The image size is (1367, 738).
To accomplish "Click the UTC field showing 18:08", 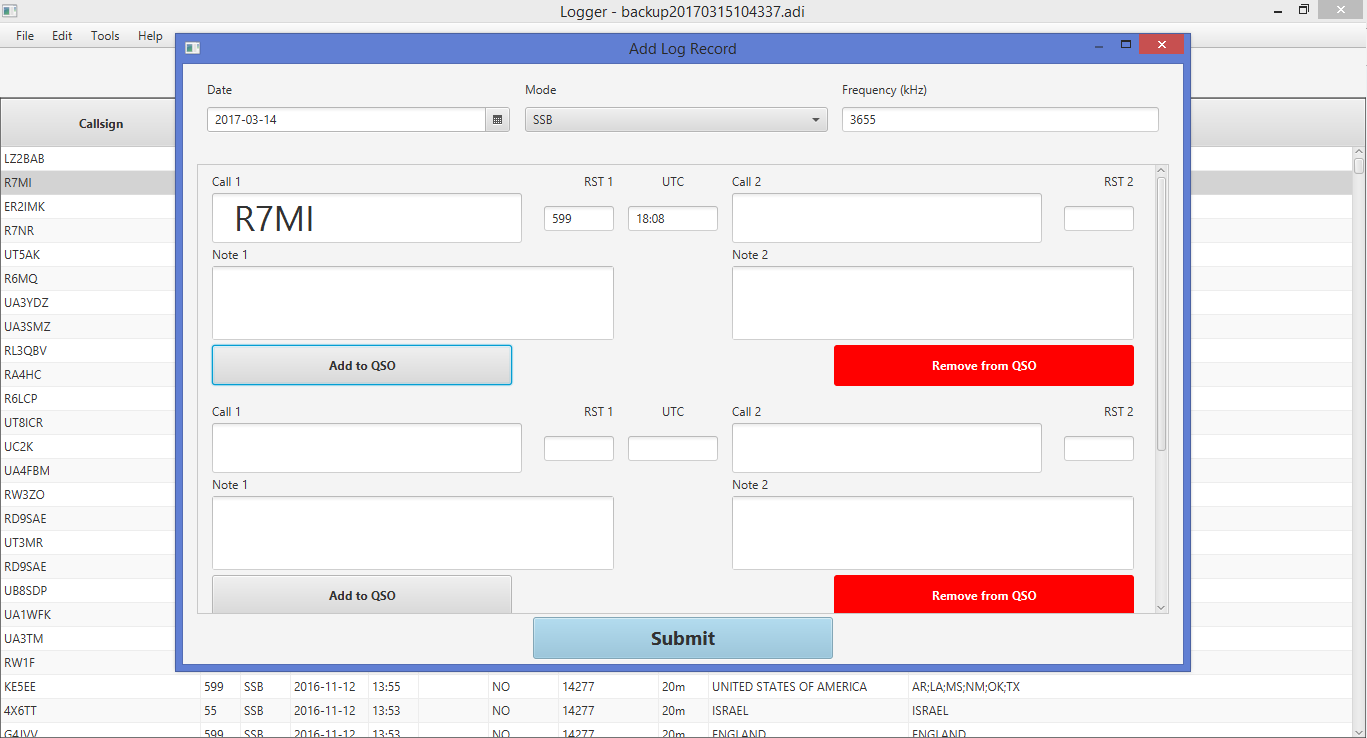I will pos(673,218).
